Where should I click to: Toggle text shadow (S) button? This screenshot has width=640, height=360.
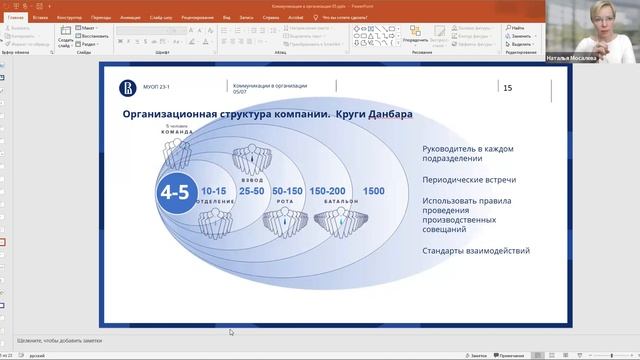pos(145,42)
